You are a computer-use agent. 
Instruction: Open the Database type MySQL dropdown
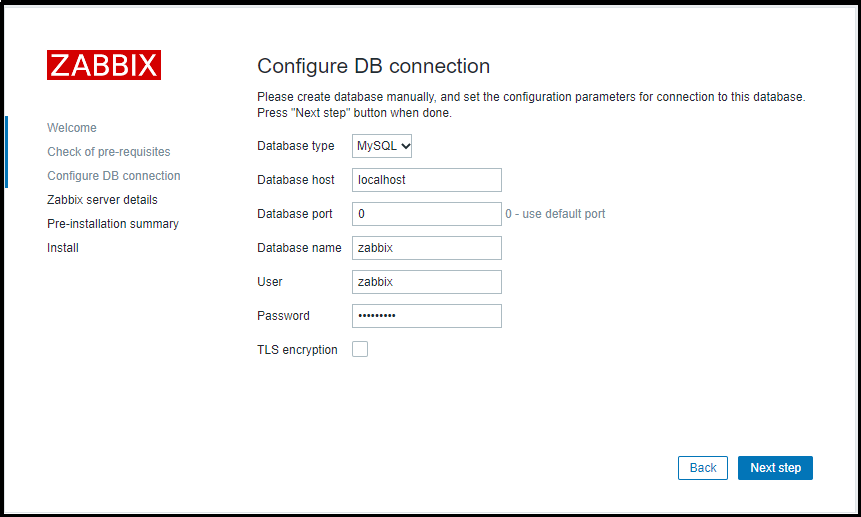click(382, 146)
